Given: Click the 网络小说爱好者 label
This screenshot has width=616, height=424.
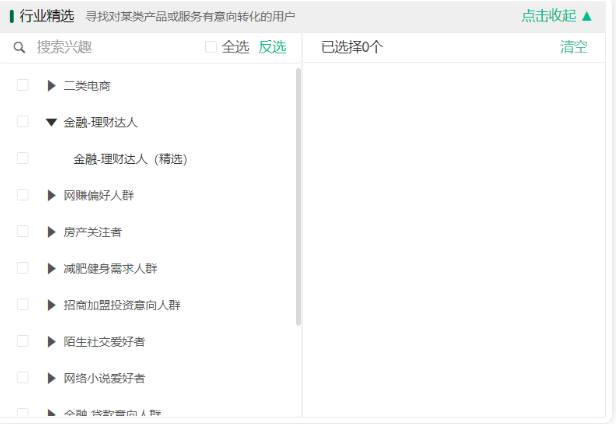Looking at the screenshot, I should (104, 378).
